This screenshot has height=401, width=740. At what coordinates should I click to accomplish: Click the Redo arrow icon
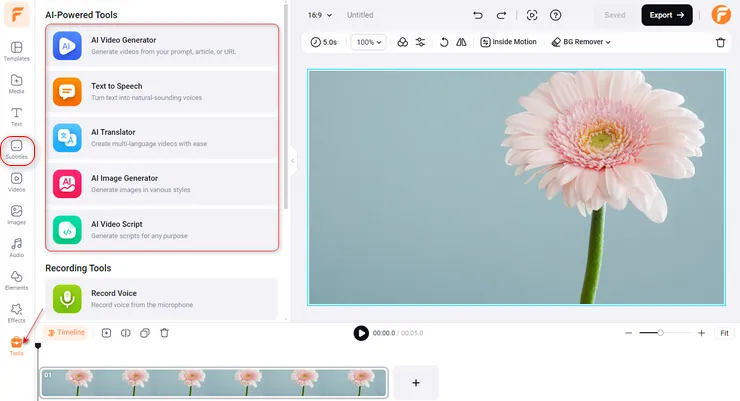[501, 15]
